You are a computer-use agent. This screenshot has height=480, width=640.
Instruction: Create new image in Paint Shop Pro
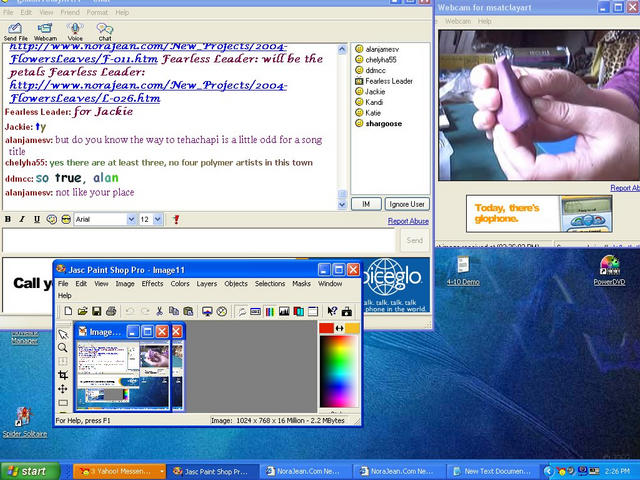[68, 311]
